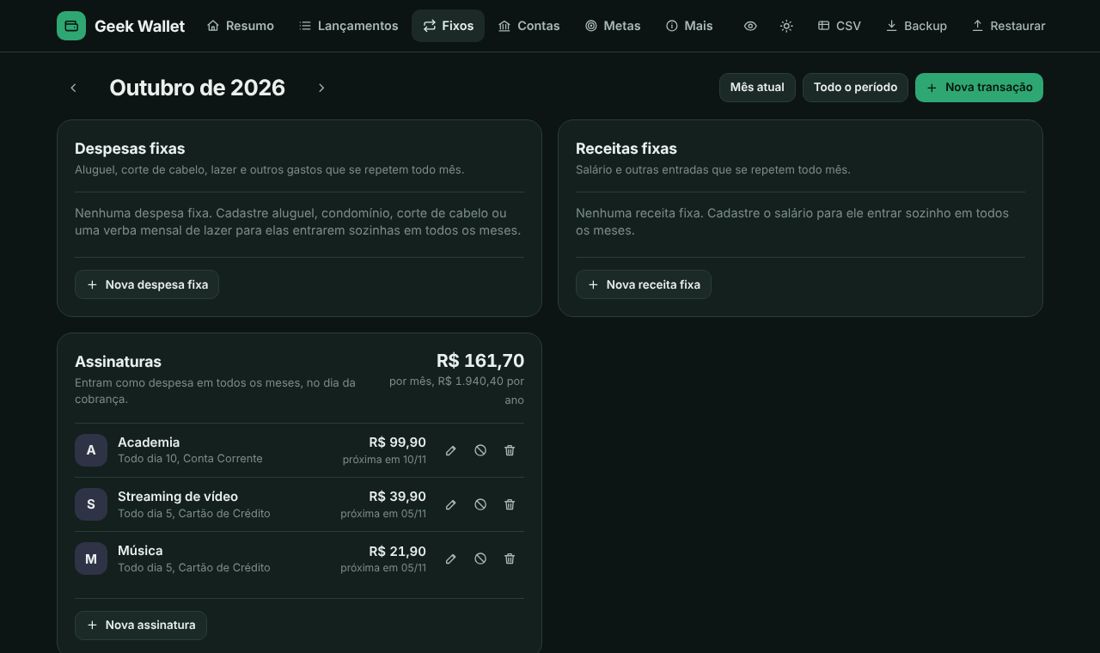Pause the Academia subscription
Viewport: 1100px width, 653px height.
480,450
